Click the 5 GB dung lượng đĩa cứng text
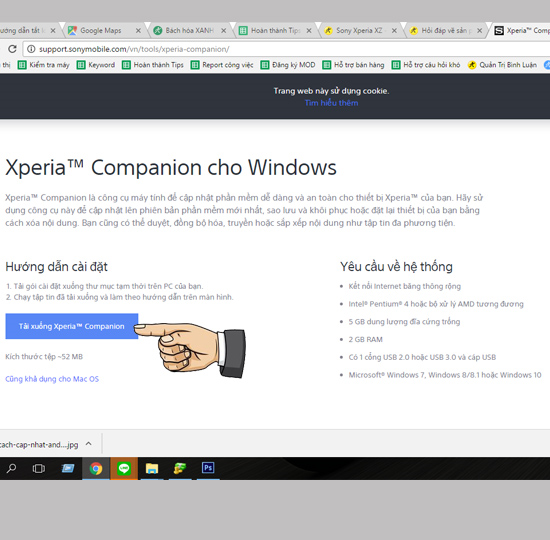The width and height of the screenshot is (550, 540). click(404, 322)
